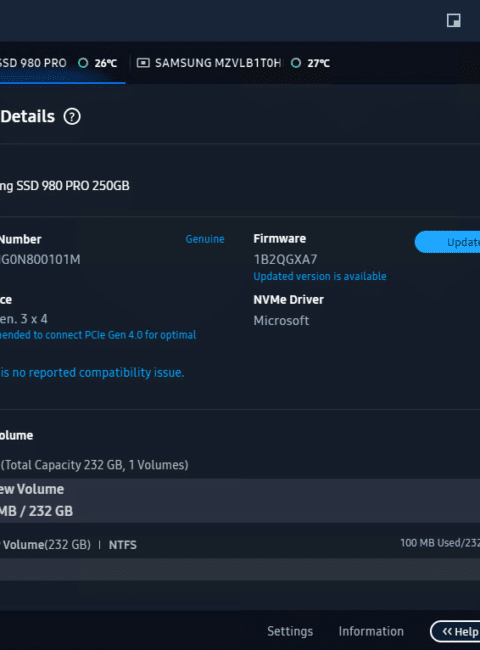Open Settings in the bottom bar

tap(290, 631)
